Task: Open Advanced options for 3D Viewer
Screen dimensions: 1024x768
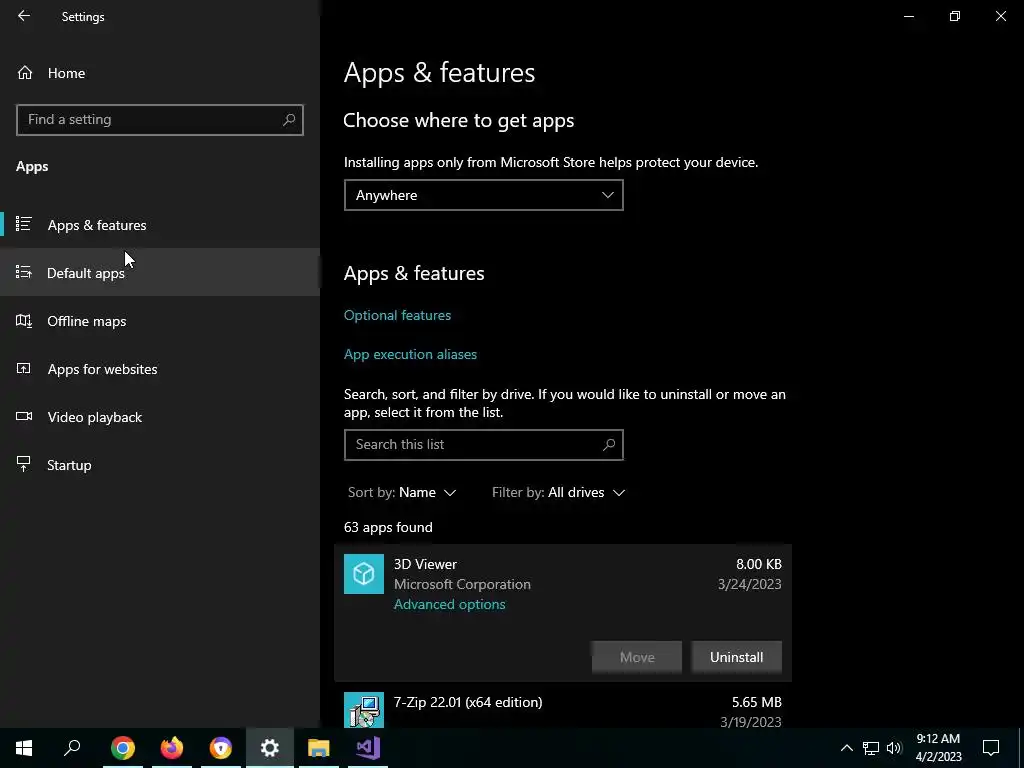Action: pos(449,605)
